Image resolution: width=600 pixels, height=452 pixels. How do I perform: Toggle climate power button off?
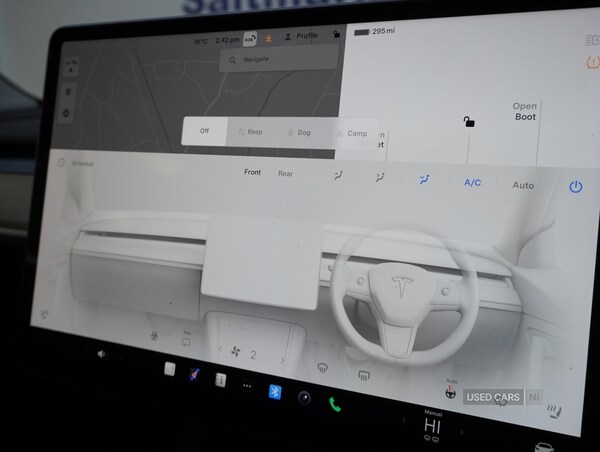coord(575,187)
